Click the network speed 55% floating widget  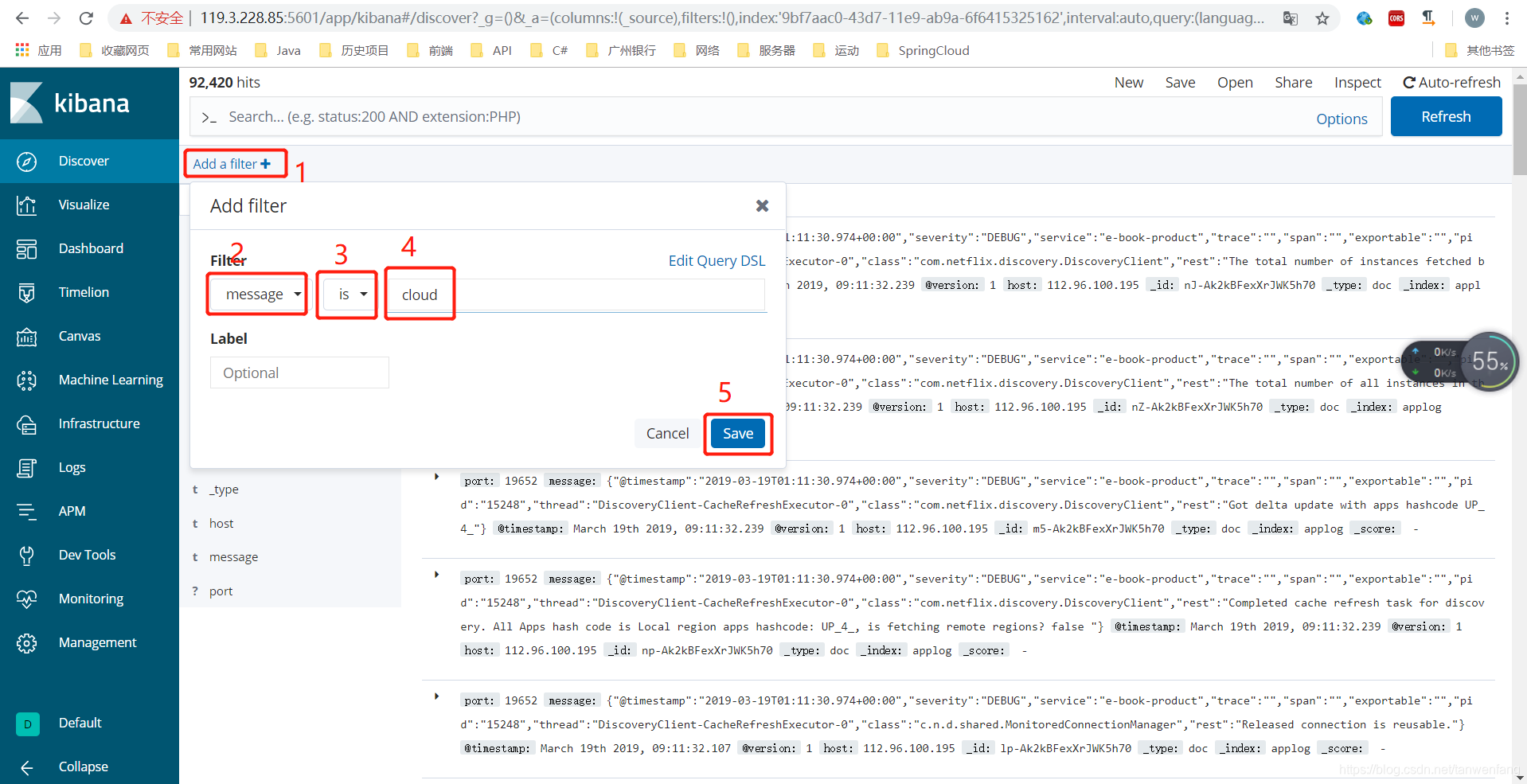pyautogui.click(x=1461, y=362)
